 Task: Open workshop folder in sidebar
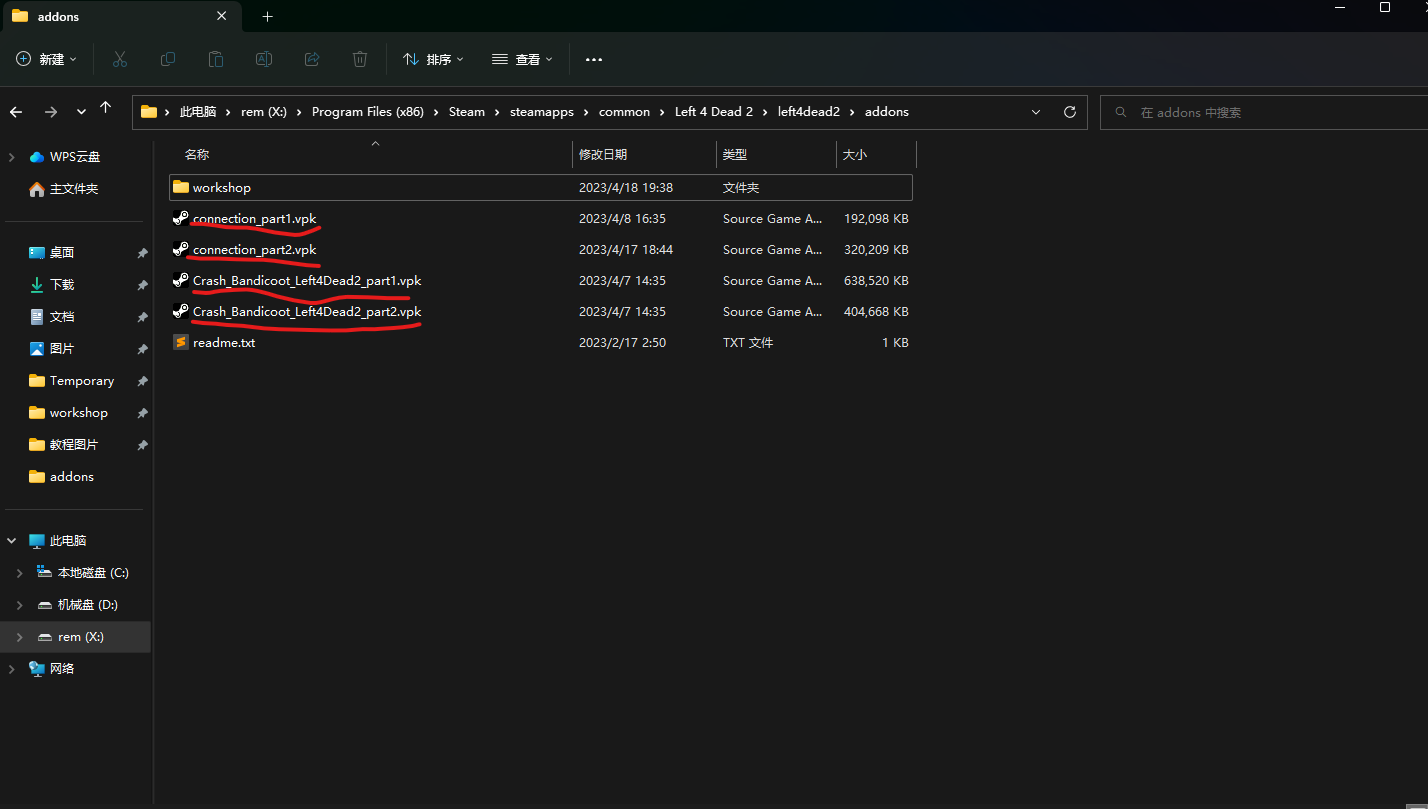[x=79, y=412]
